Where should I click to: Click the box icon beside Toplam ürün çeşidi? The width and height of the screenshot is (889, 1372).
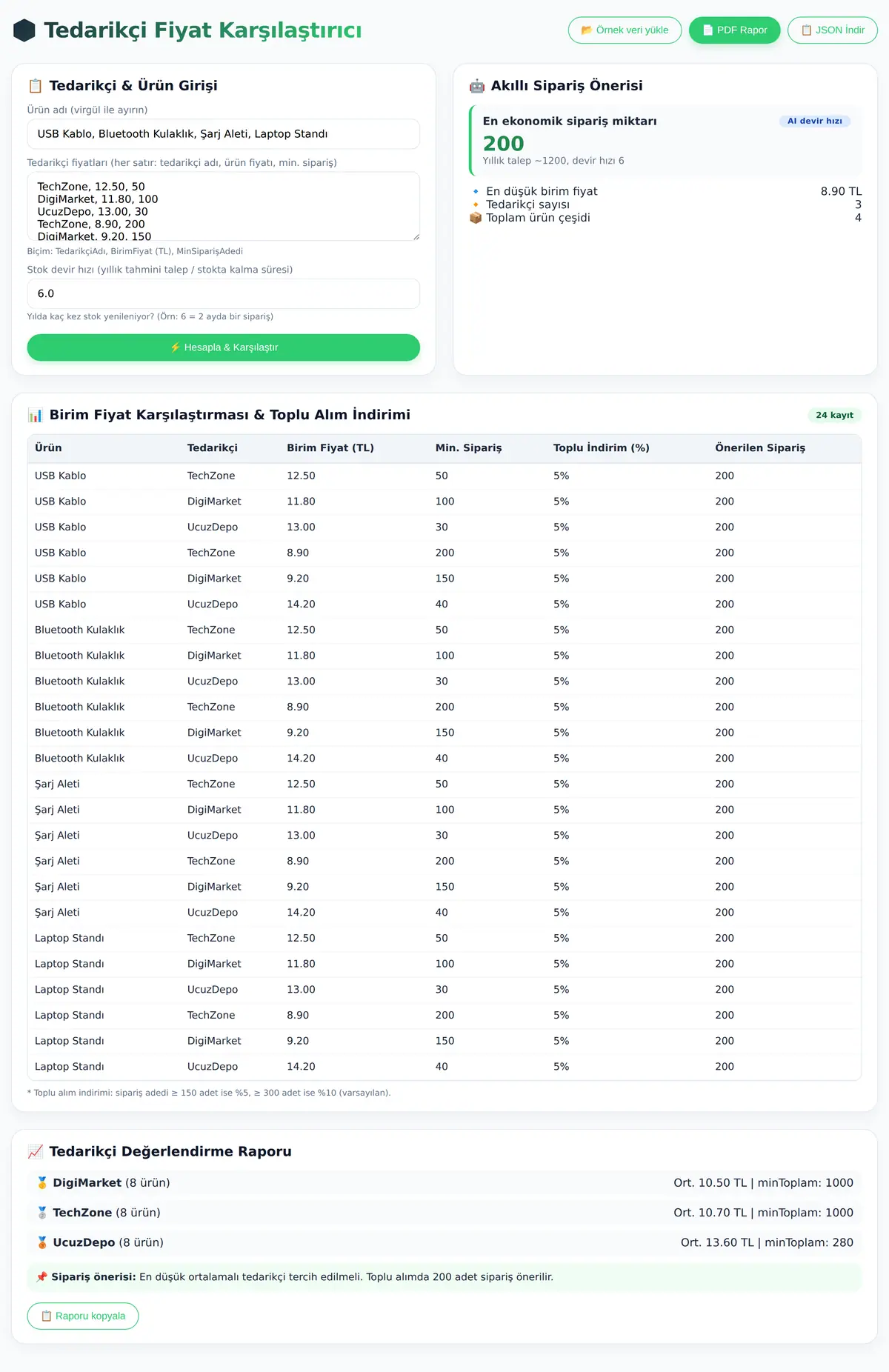[x=476, y=218]
